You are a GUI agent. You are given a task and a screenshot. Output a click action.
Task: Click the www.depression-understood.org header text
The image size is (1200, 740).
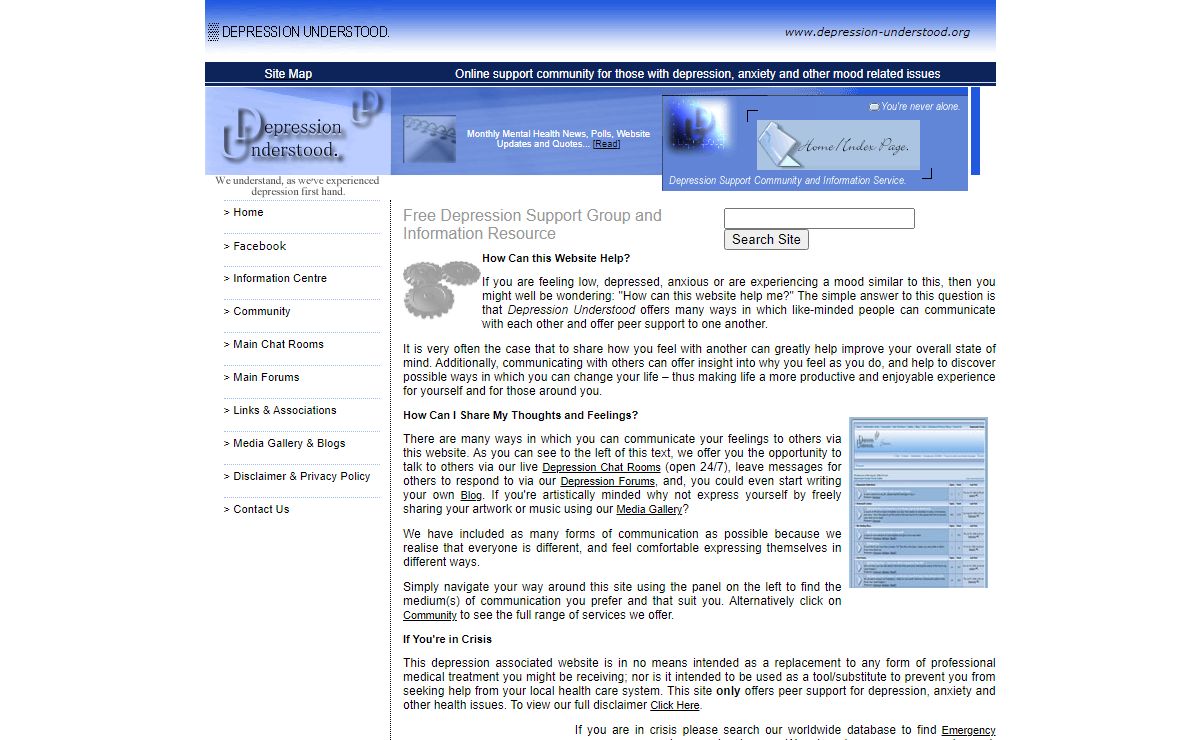(877, 32)
